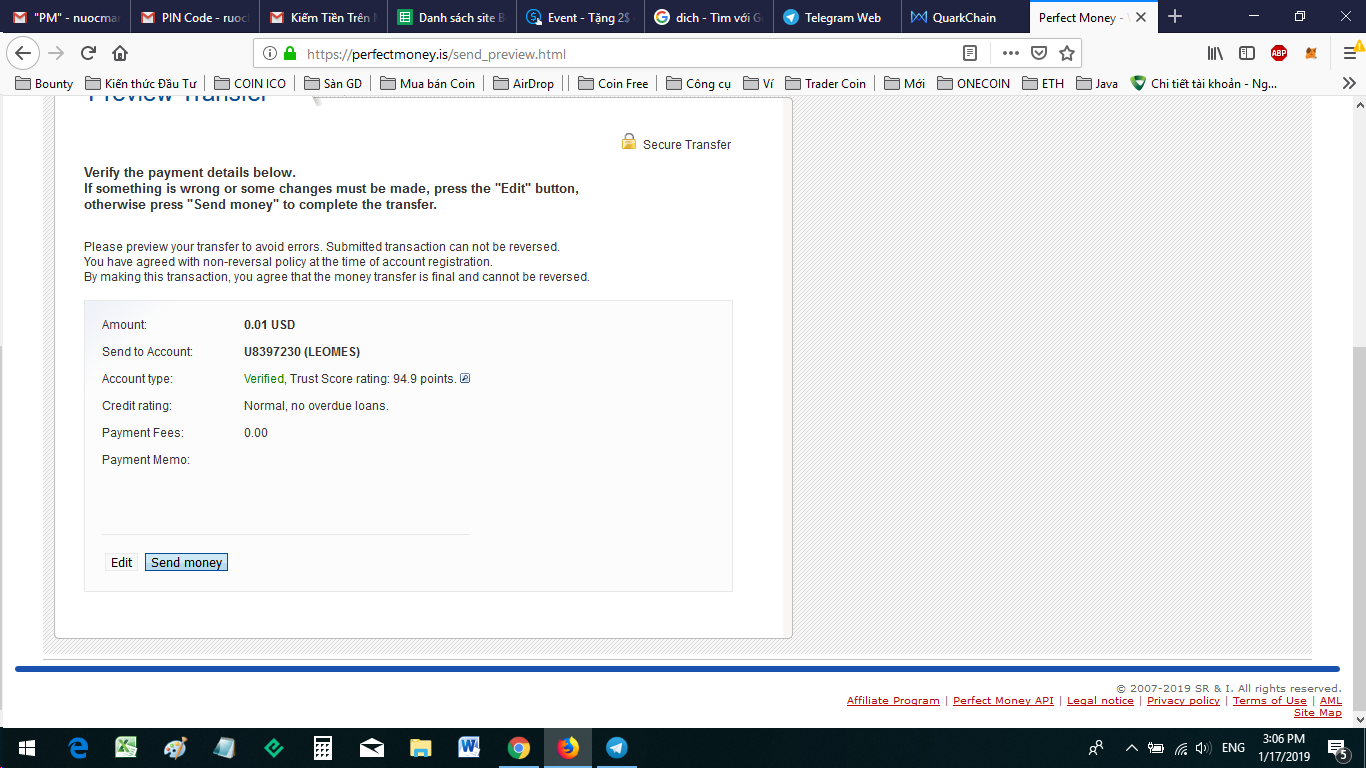
Task: Open Telegram from the taskbar
Action: point(617,748)
